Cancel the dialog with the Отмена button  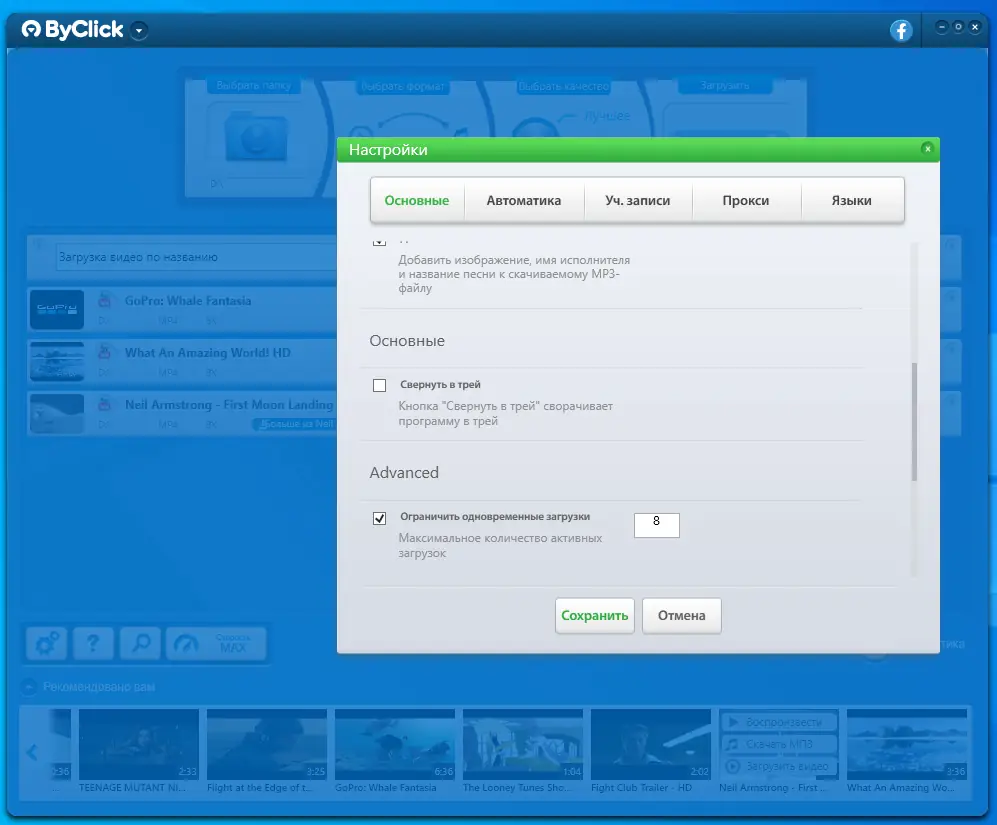(x=682, y=616)
